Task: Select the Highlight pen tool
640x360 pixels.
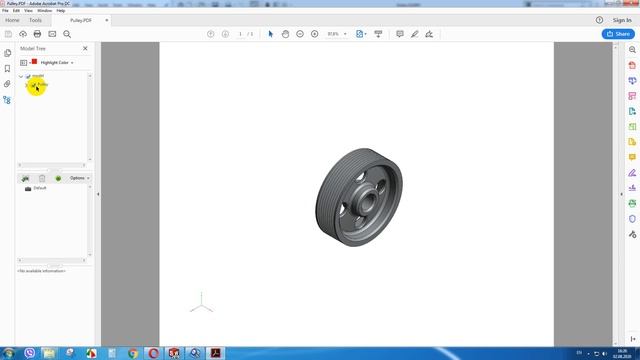Action: click(415, 34)
